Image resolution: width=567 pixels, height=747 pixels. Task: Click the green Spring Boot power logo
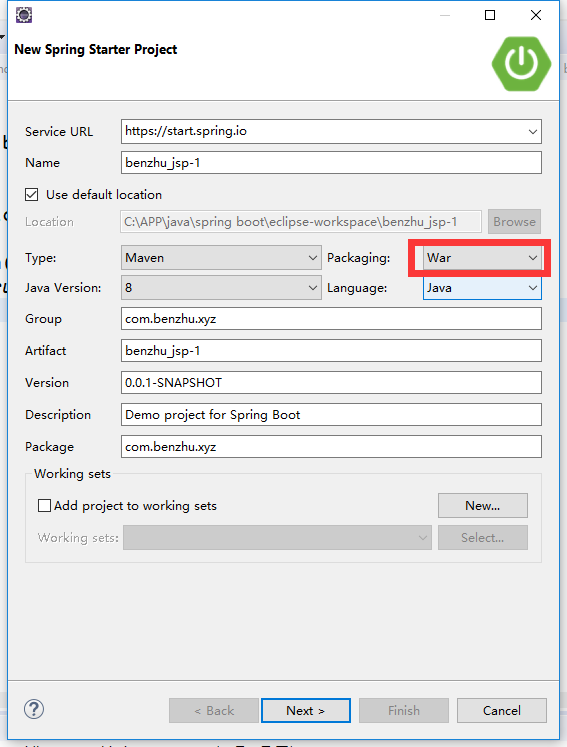click(521, 63)
